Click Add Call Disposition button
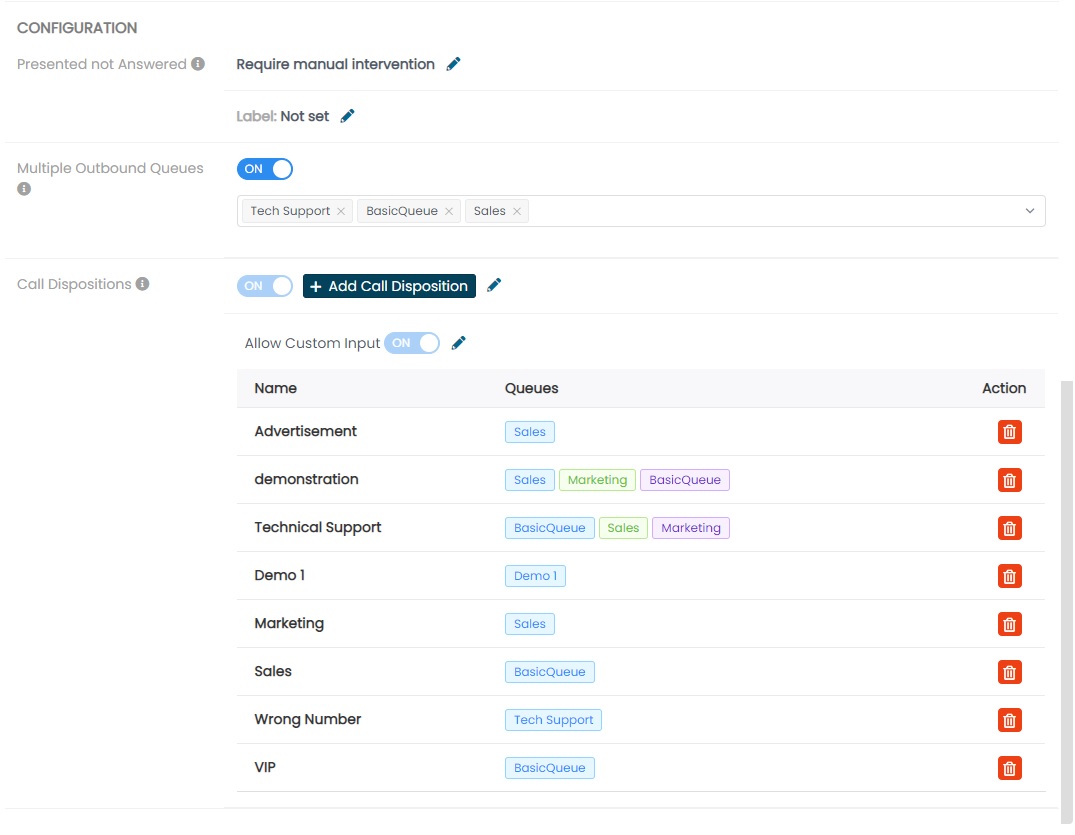 [x=389, y=286]
